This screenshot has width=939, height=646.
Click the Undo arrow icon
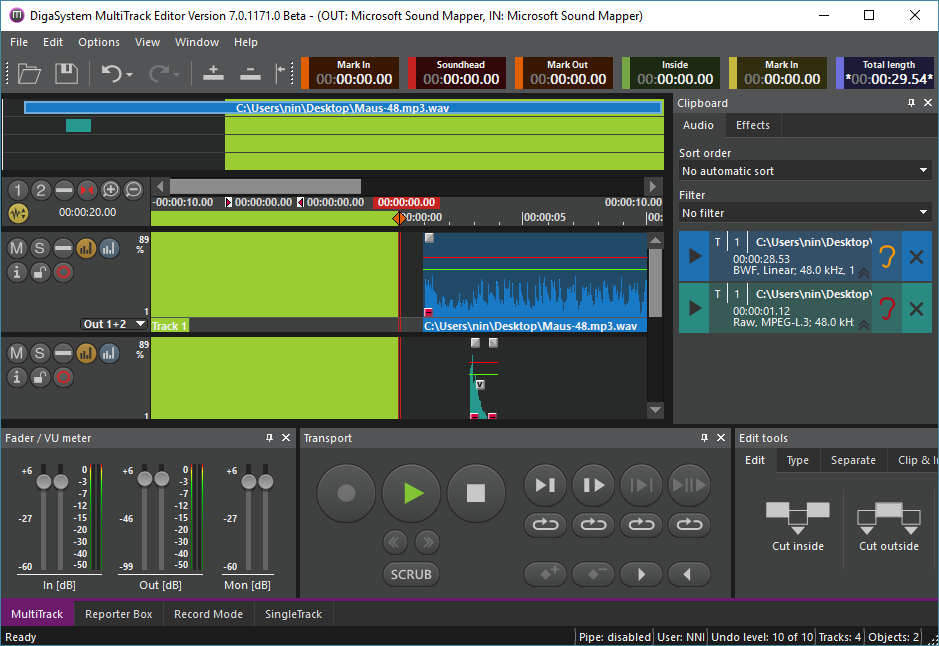(112, 73)
